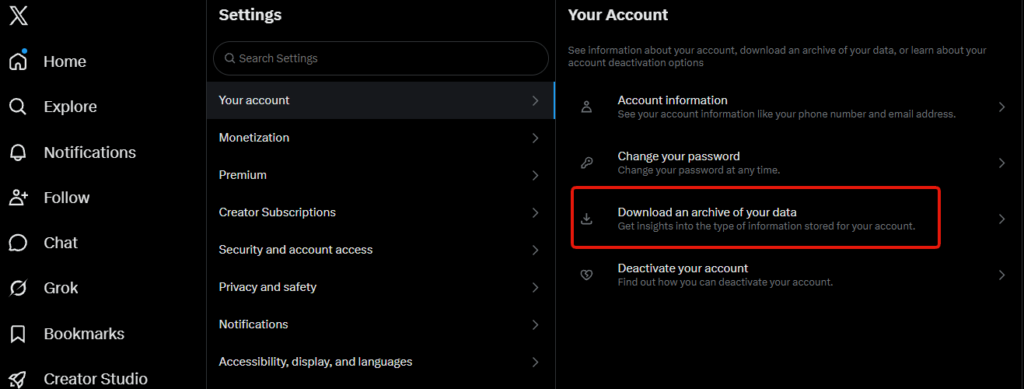This screenshot has height=389, width=1024.
Task: Click the Grok icon in sidebar
Action: [x=18, y=288]
